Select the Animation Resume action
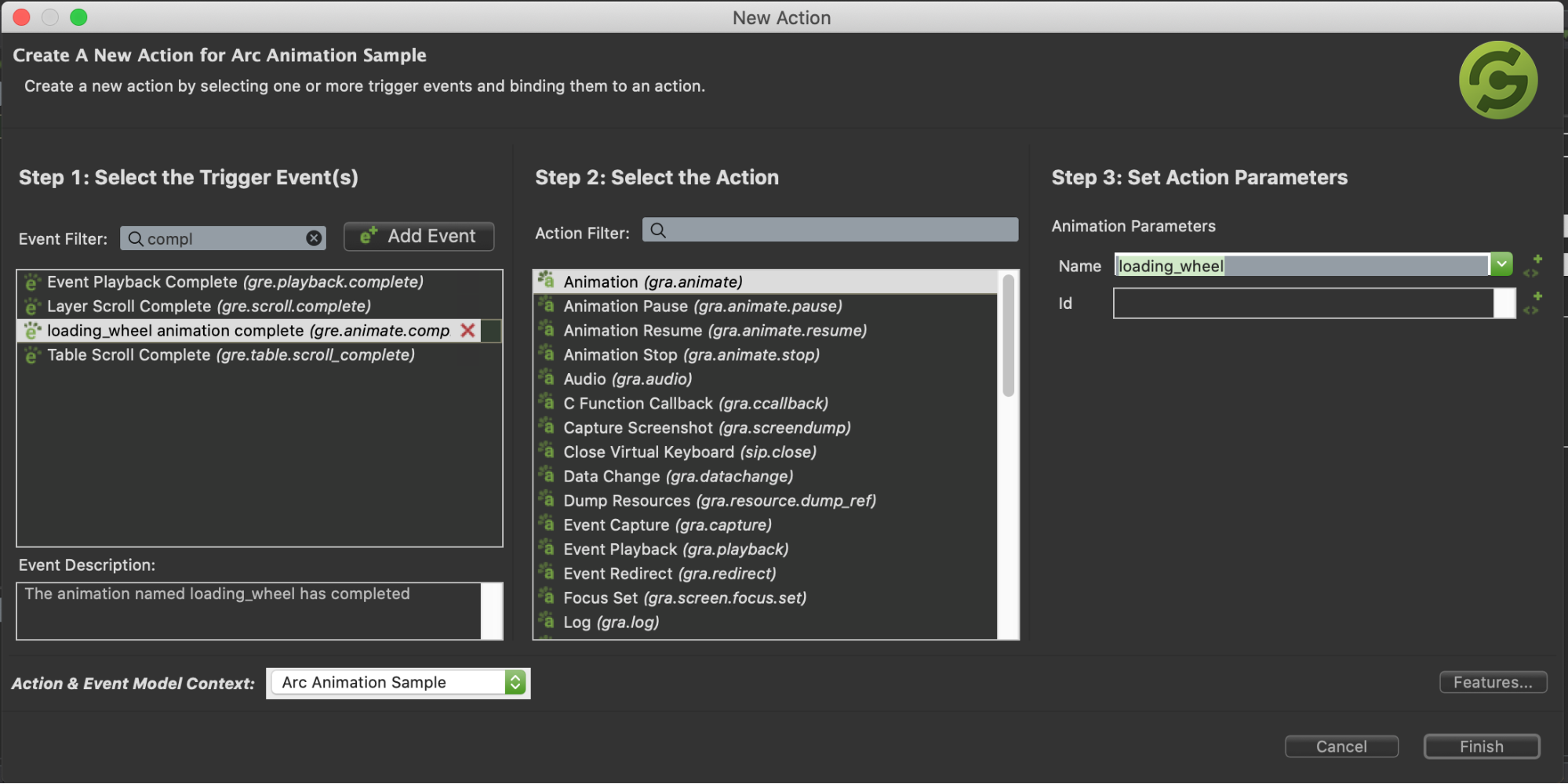Screen dimensions: 1568x784 pos(766,331)
